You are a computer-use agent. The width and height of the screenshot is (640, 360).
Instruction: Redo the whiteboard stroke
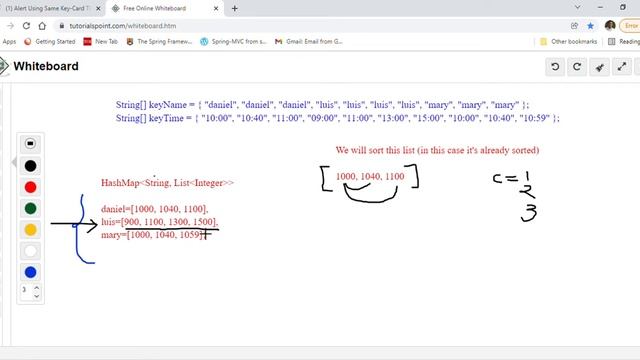(x=577, y=67)
